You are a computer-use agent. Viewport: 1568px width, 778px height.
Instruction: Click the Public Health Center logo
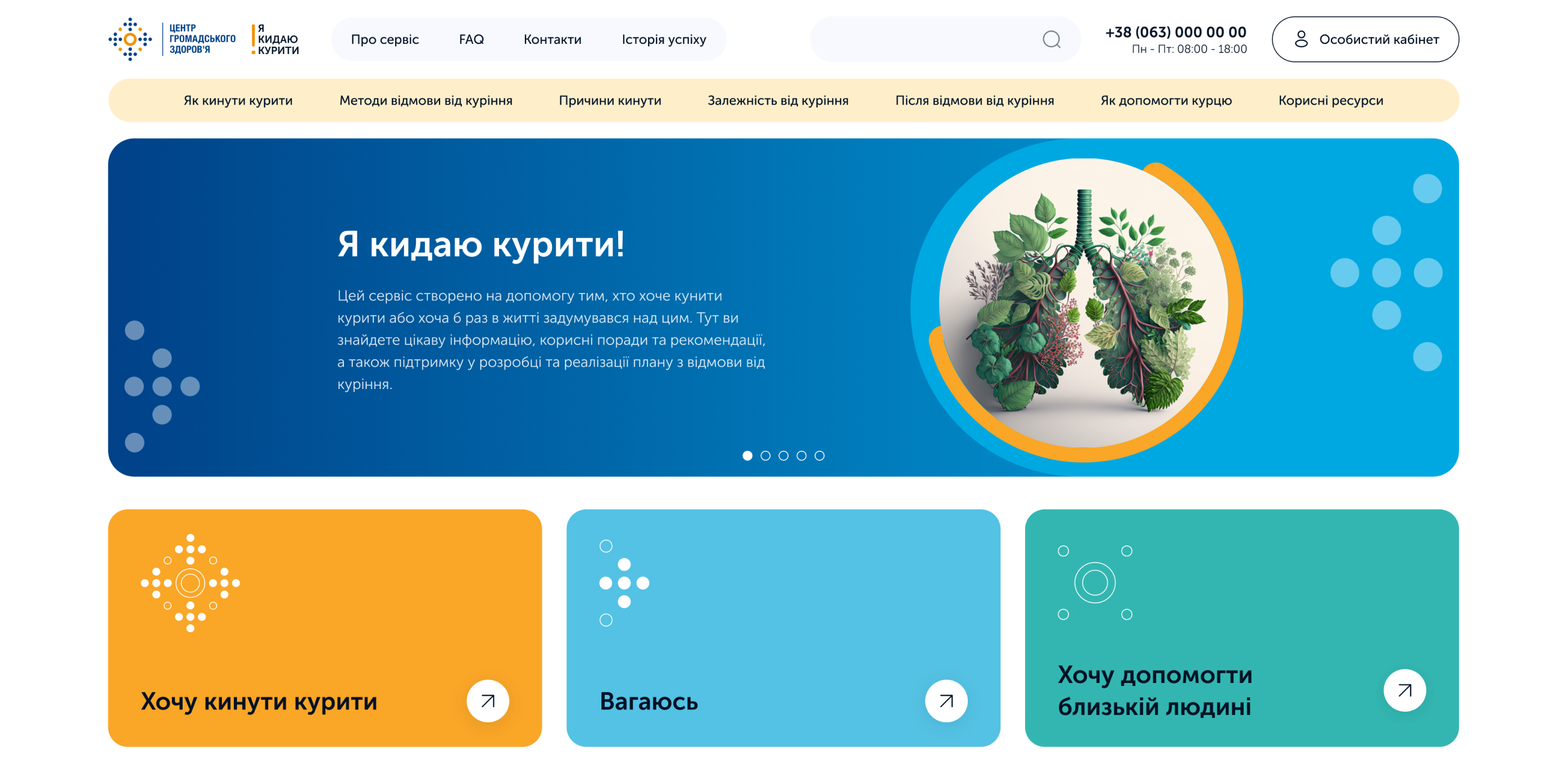[173, 39]
